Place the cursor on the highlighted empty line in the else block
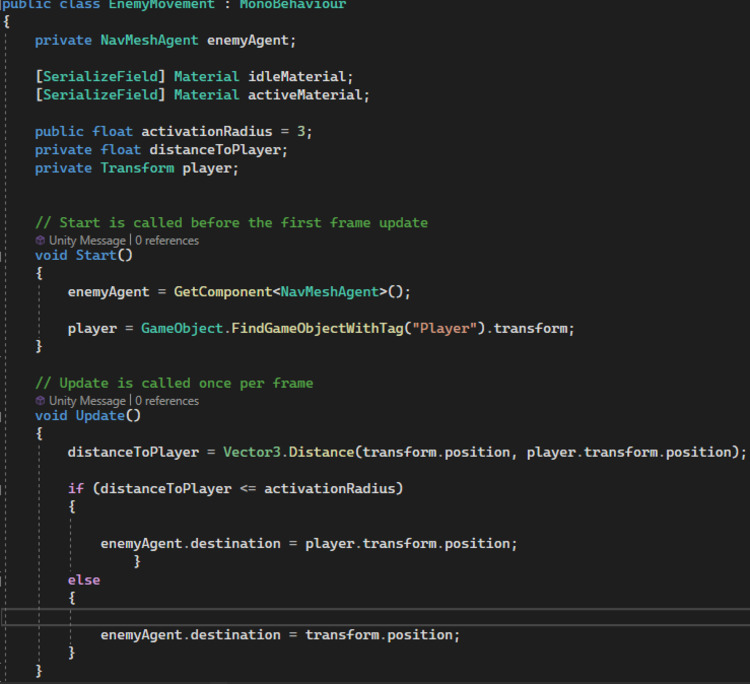 coord(375,617)
